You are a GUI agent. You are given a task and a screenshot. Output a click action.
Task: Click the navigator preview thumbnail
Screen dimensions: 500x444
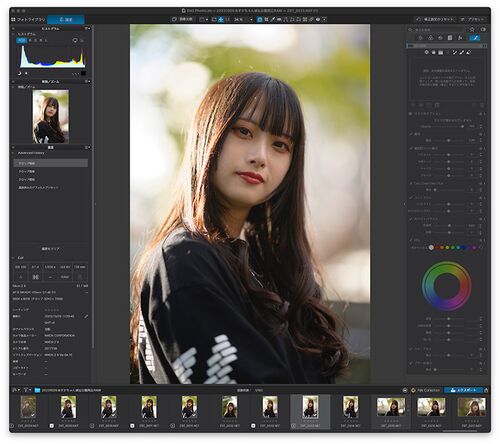51,116
